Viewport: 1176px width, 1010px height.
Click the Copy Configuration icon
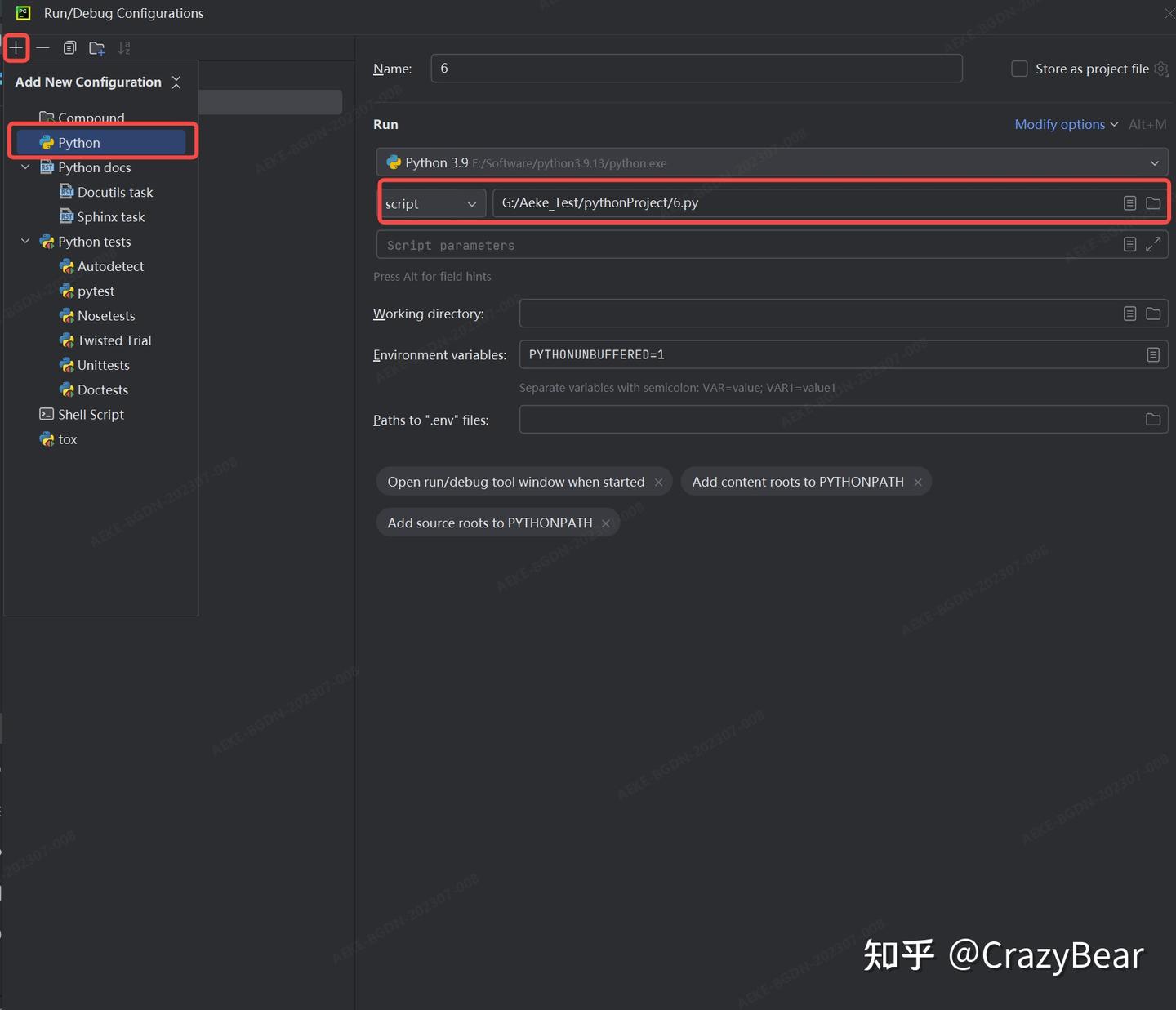[x=69, y=48]
